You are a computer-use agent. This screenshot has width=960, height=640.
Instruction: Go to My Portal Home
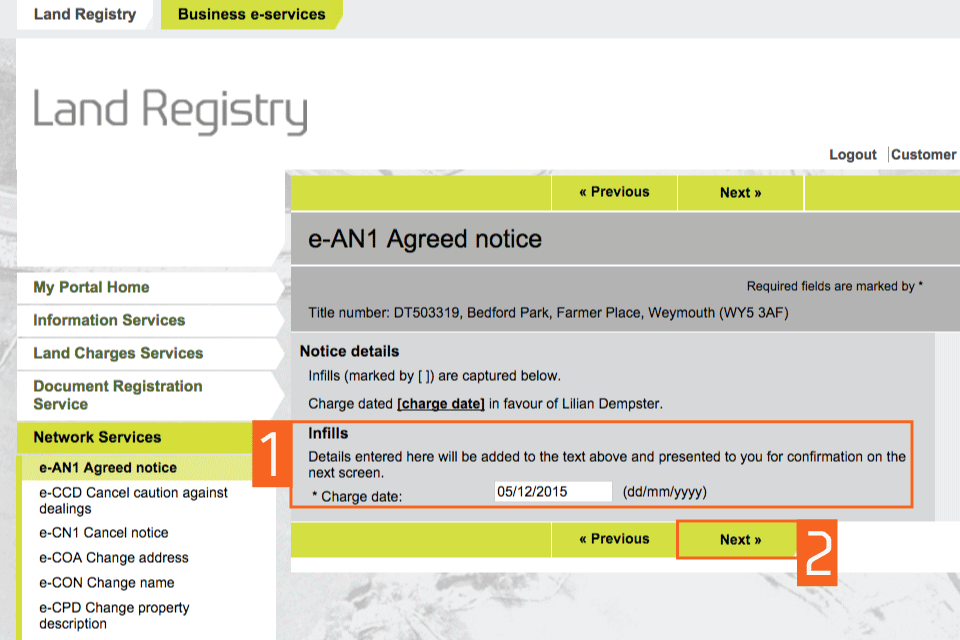[x=91, y=287]
